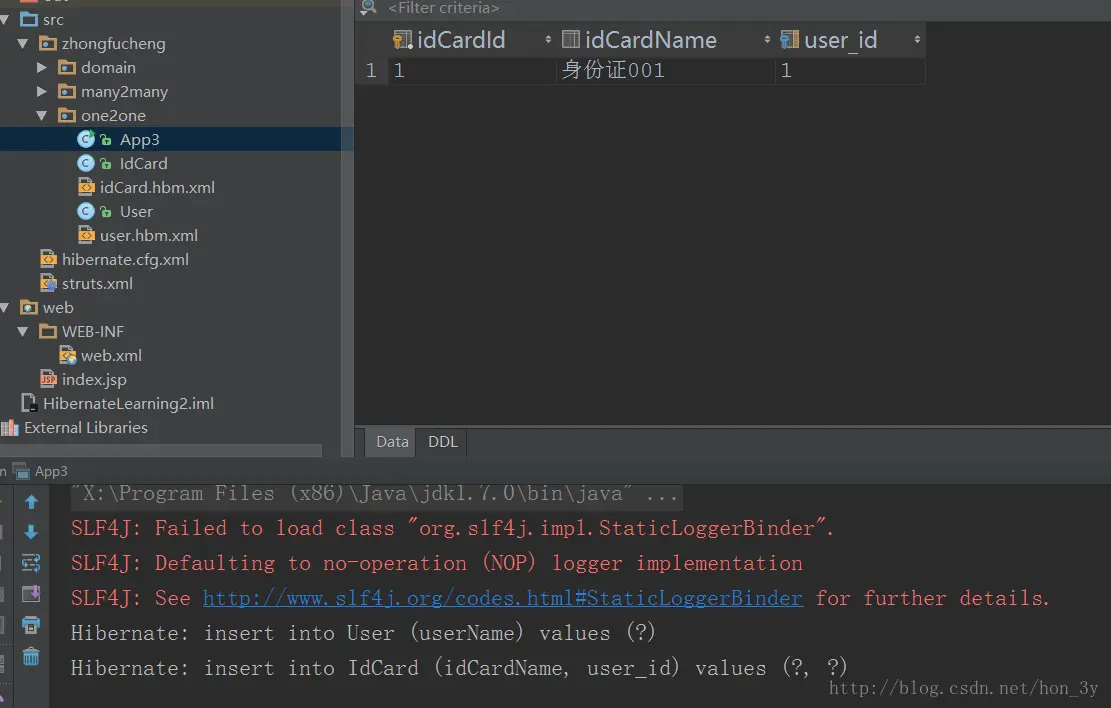
Task: Click HibernateLearning2.iml file icon
Action: [x=29, y=403]
